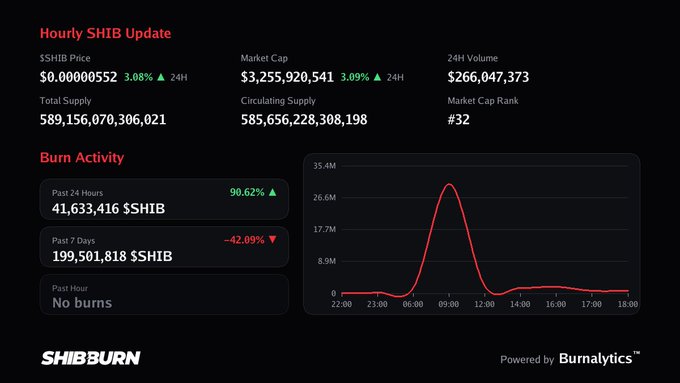Click circulating supply 585,656,228,308,198
The image size is (680, 383).
point(304,120)
